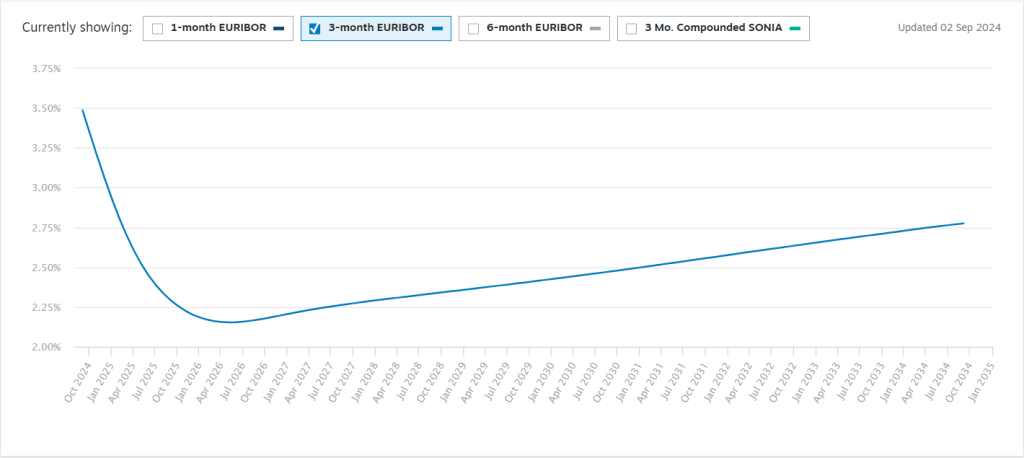
Task: Click the 3.75% y-axis label
Action: point(47,69)
